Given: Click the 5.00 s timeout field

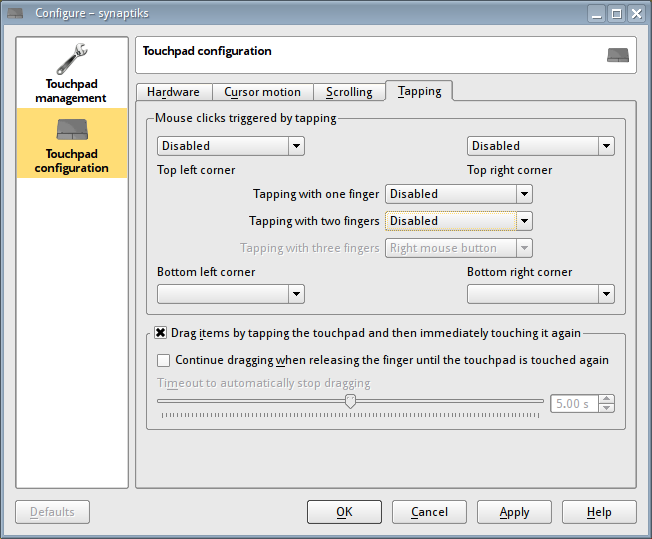Looking at the screenshot, I should [x=574, y=404].
